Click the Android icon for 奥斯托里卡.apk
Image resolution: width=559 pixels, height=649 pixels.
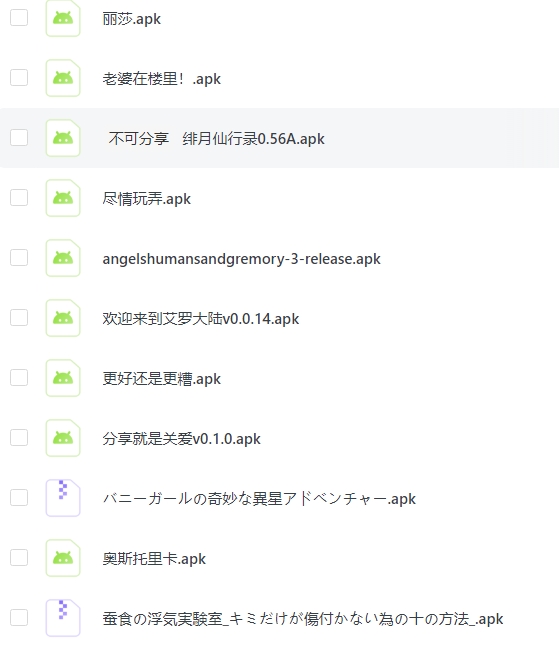(x=63, y=558)
